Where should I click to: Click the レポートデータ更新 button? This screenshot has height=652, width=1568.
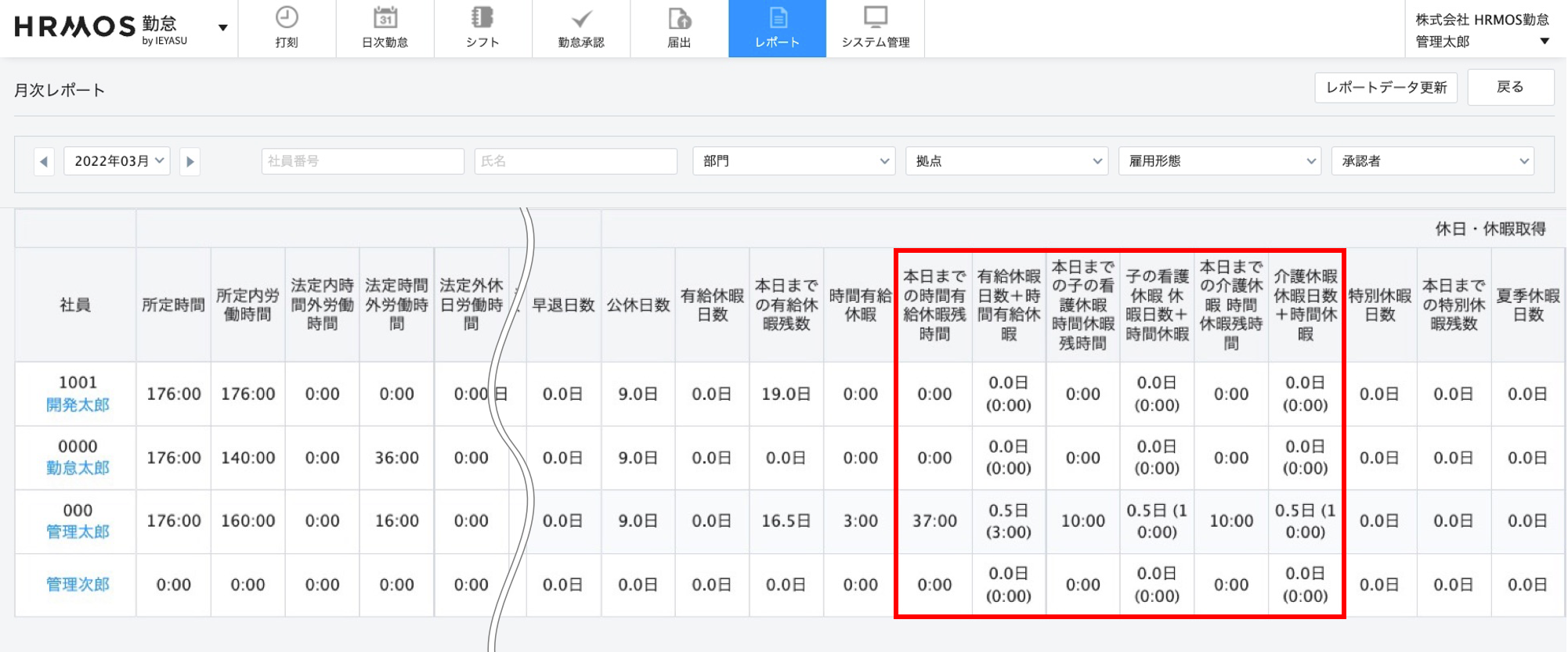point(1386,88)
